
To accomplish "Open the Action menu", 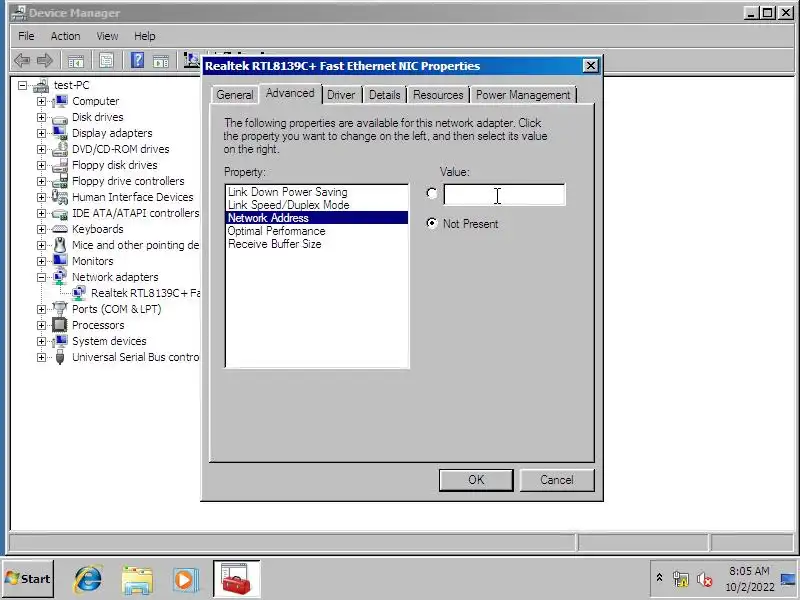I will (65, 36).
